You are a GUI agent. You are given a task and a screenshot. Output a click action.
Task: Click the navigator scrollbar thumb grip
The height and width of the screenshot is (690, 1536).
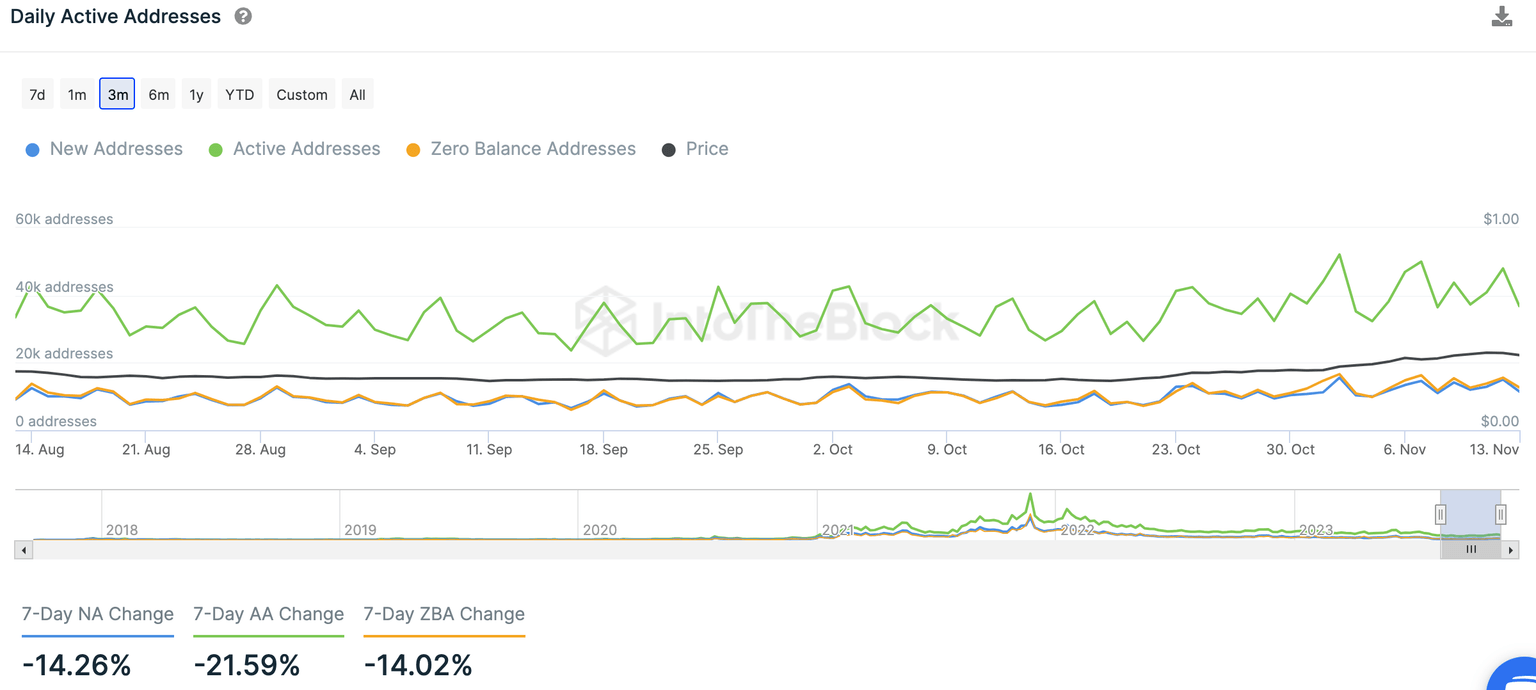[x=1471, y=550]
